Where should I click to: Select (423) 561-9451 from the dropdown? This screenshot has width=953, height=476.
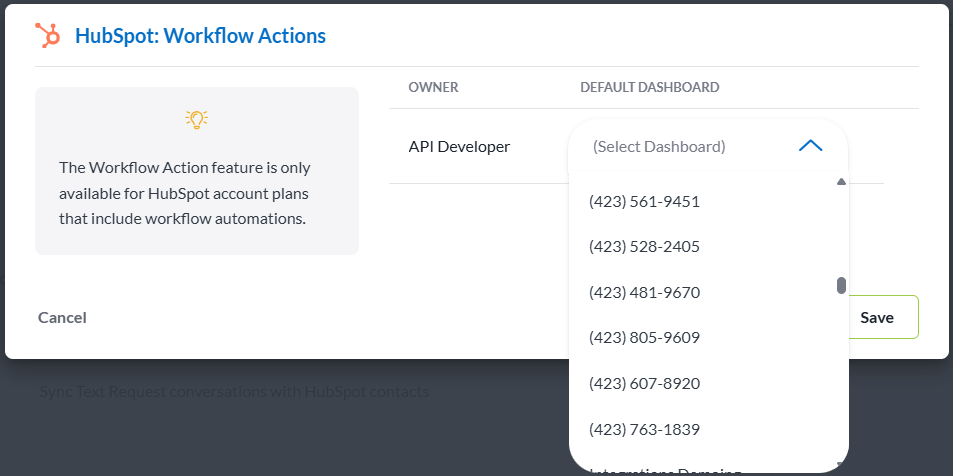[x=644, y=201]
